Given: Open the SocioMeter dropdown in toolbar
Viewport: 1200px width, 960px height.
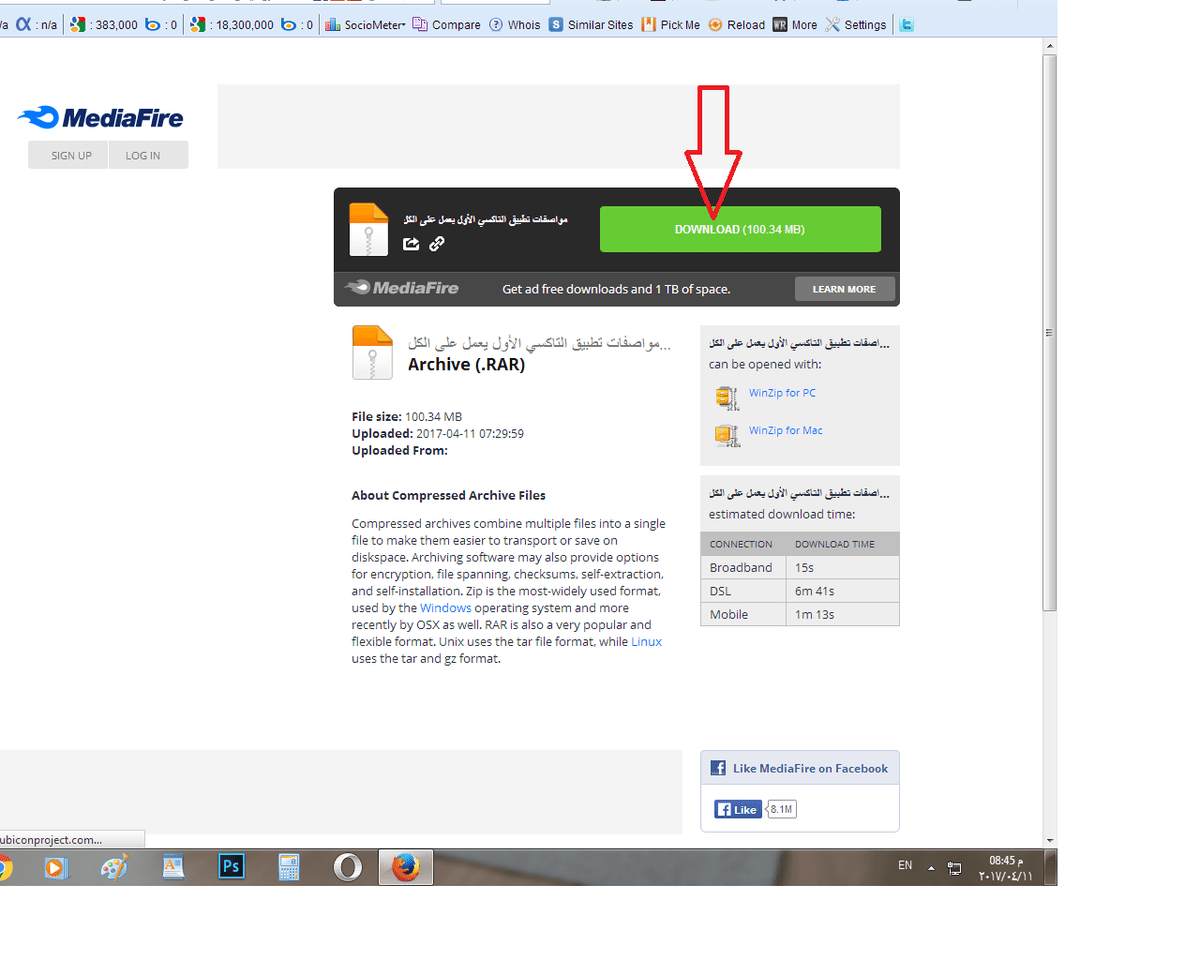Looking at the screenshot, I should click(366, 25).
